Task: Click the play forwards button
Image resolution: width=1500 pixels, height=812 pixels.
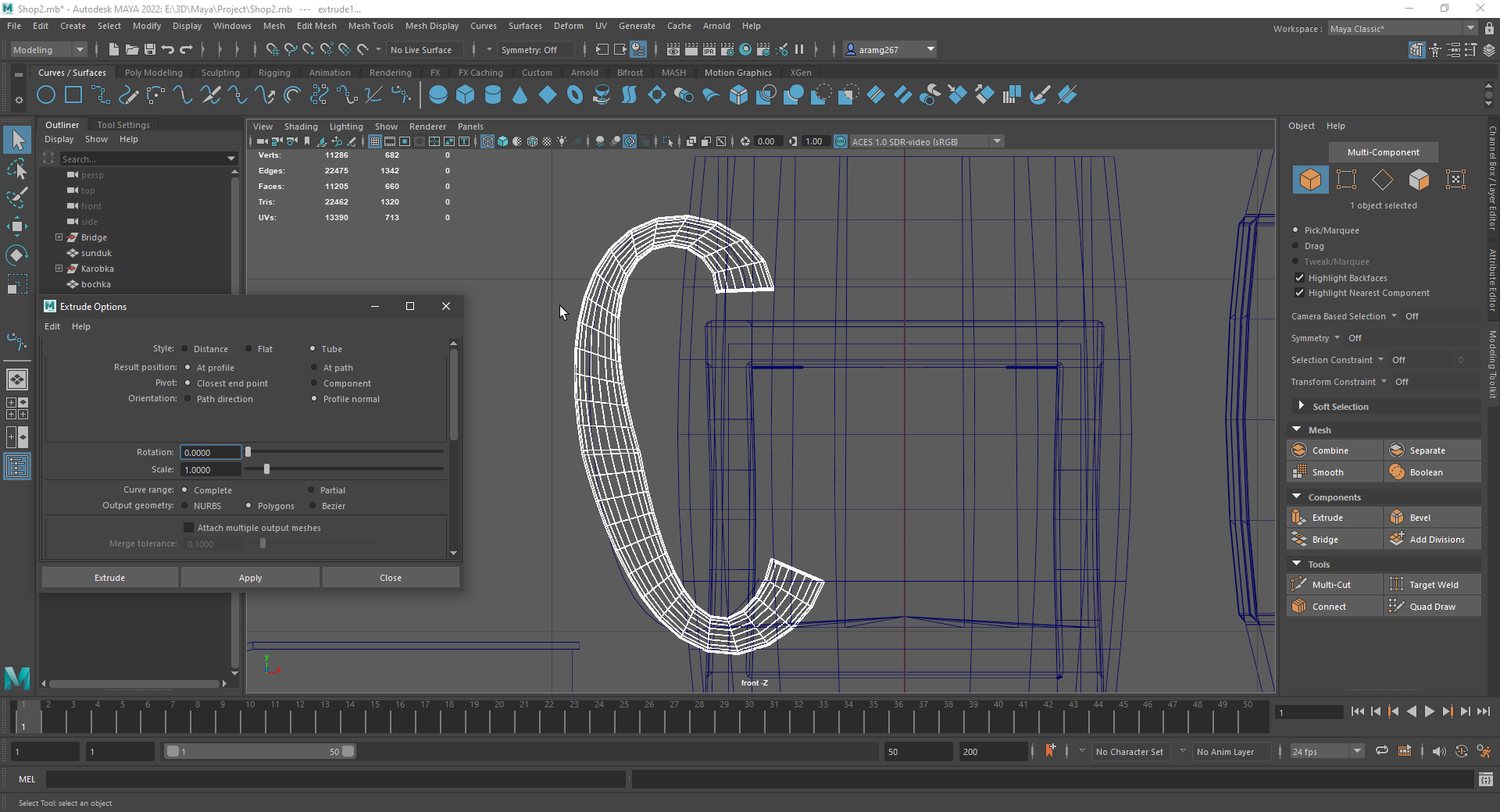Action: (1430, 711)
